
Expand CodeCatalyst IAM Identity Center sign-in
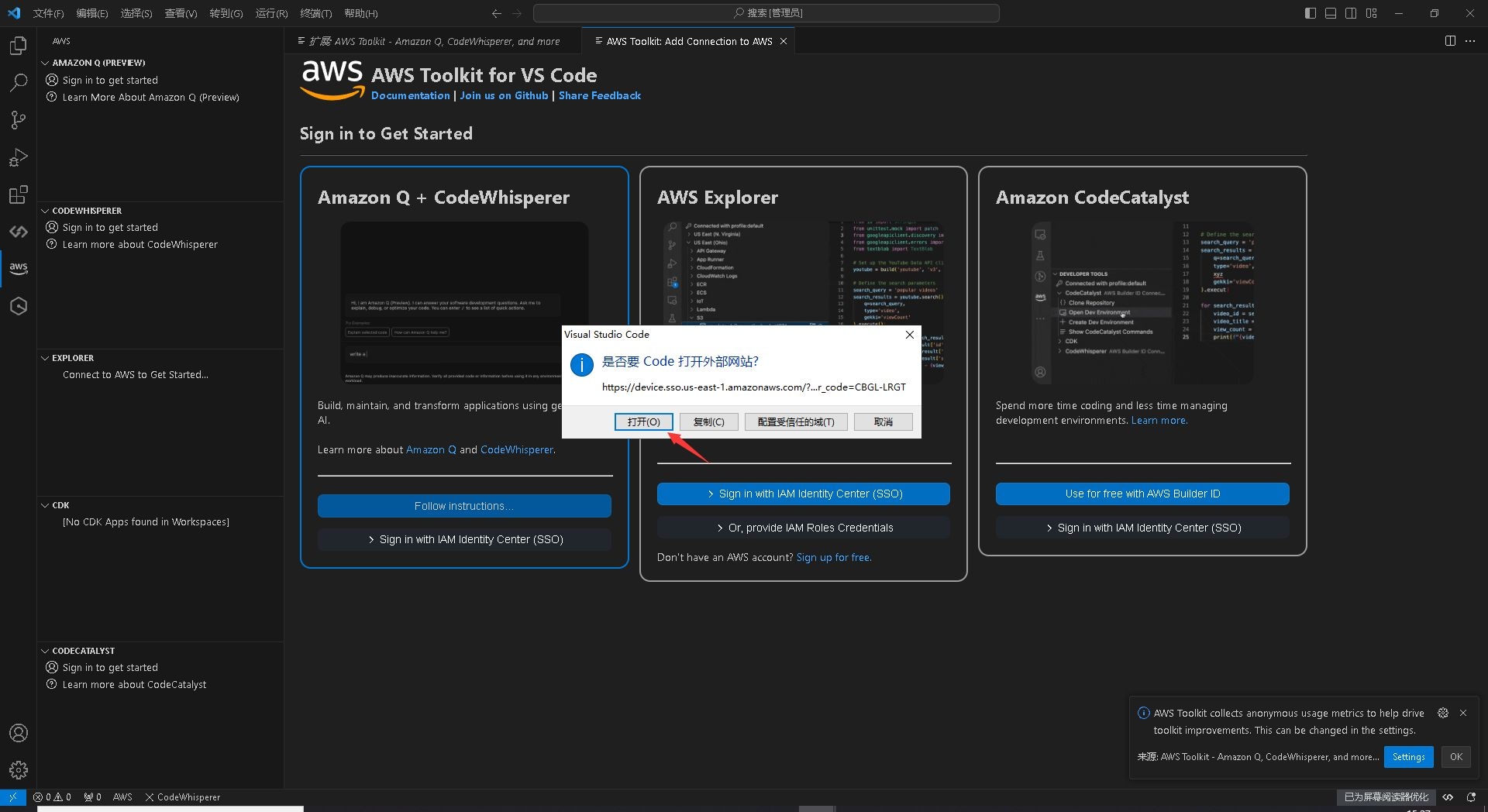1142,528
